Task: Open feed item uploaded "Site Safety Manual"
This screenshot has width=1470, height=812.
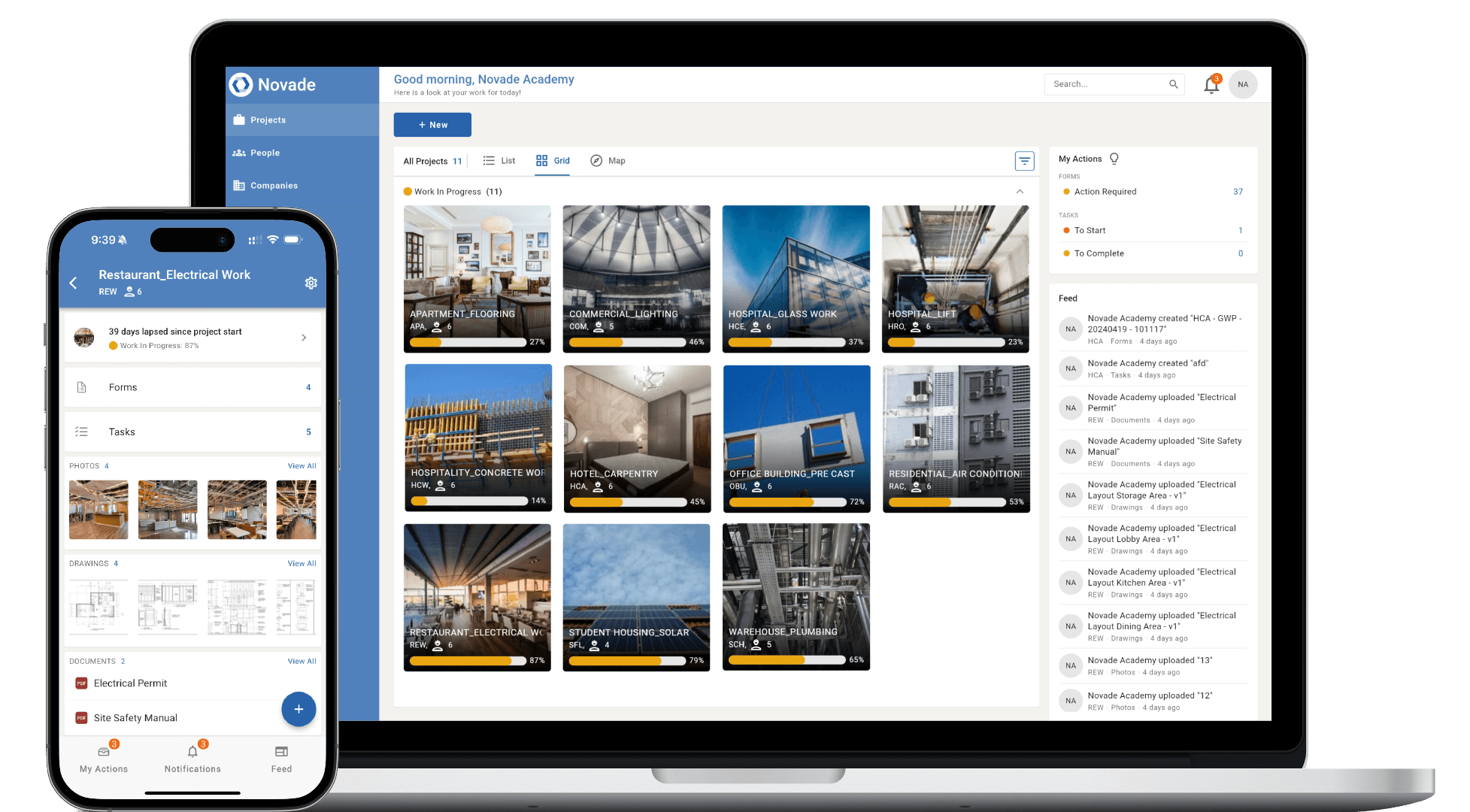Action: 1153,452
